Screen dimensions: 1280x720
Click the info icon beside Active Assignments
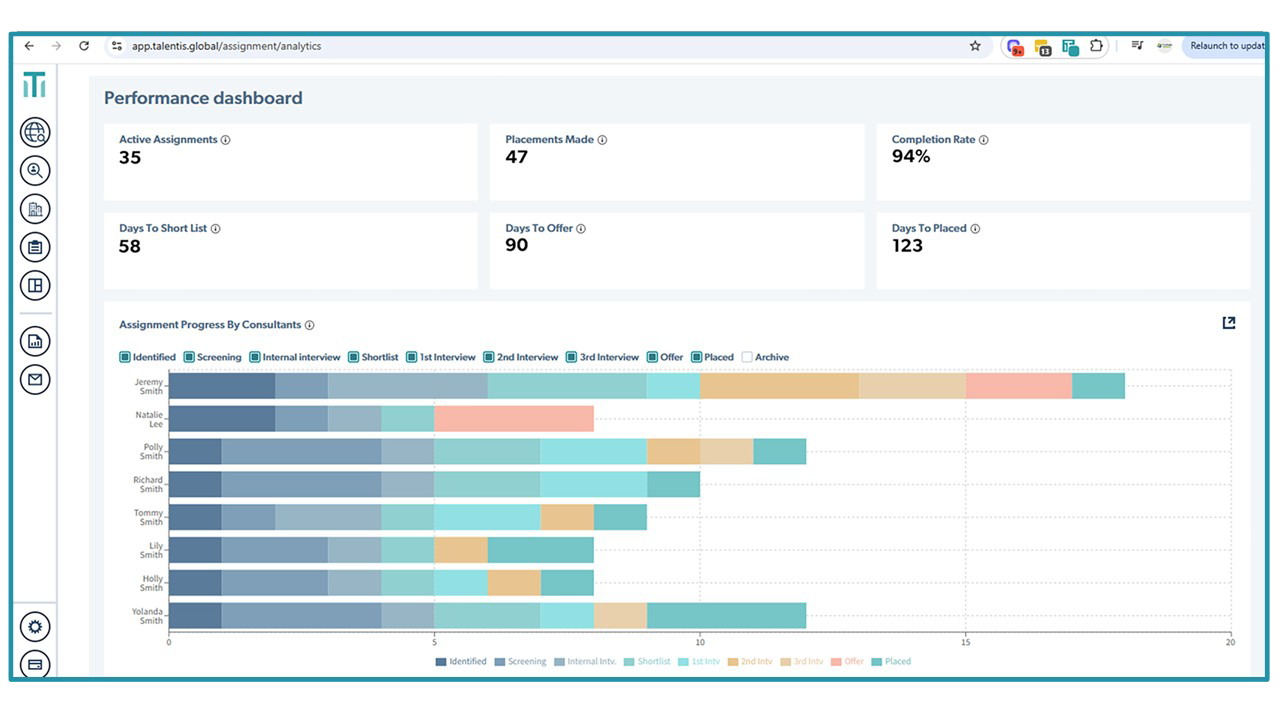point(225,140)
